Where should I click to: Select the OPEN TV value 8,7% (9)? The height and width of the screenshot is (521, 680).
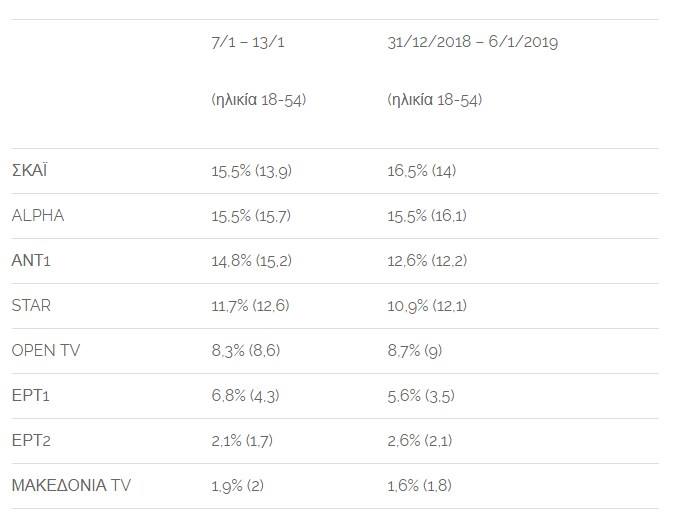[416, 351]
